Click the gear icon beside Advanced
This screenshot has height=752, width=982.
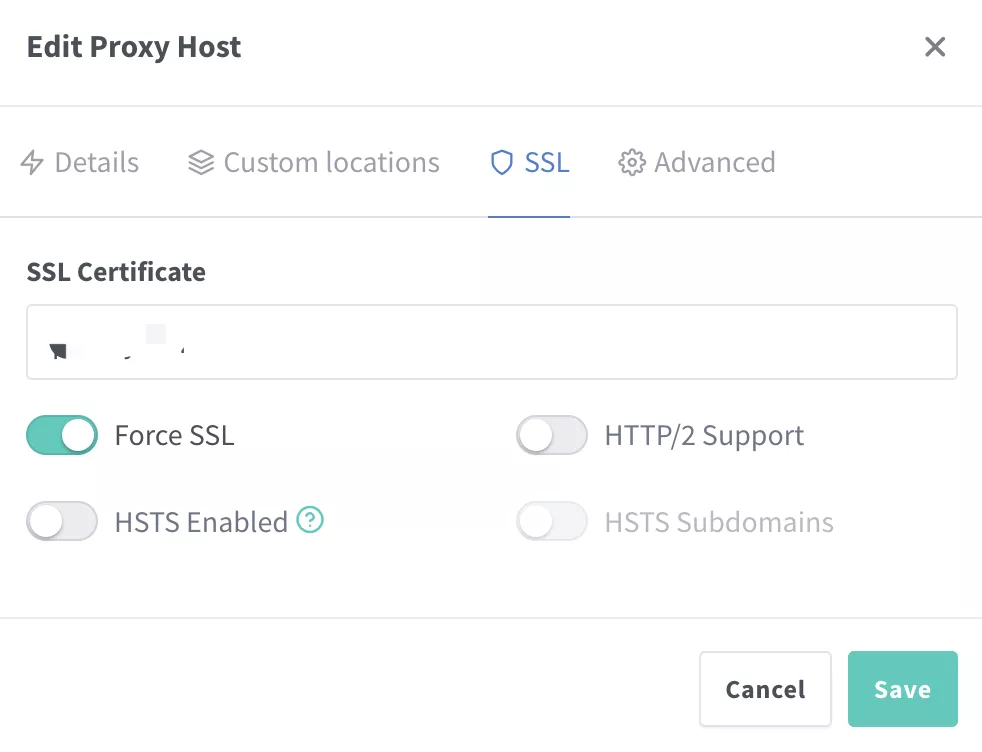(x=631, y=163)
